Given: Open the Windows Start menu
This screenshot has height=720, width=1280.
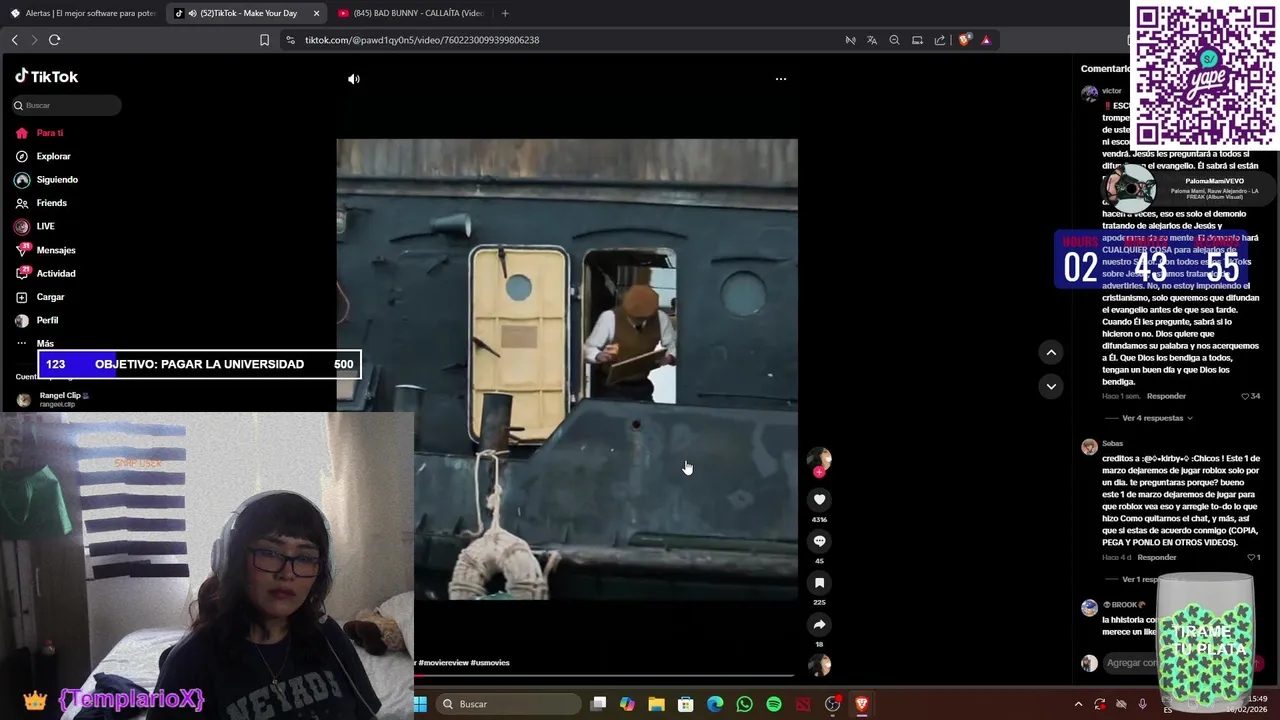Looking at the screenshot, I should click(420, 704).
